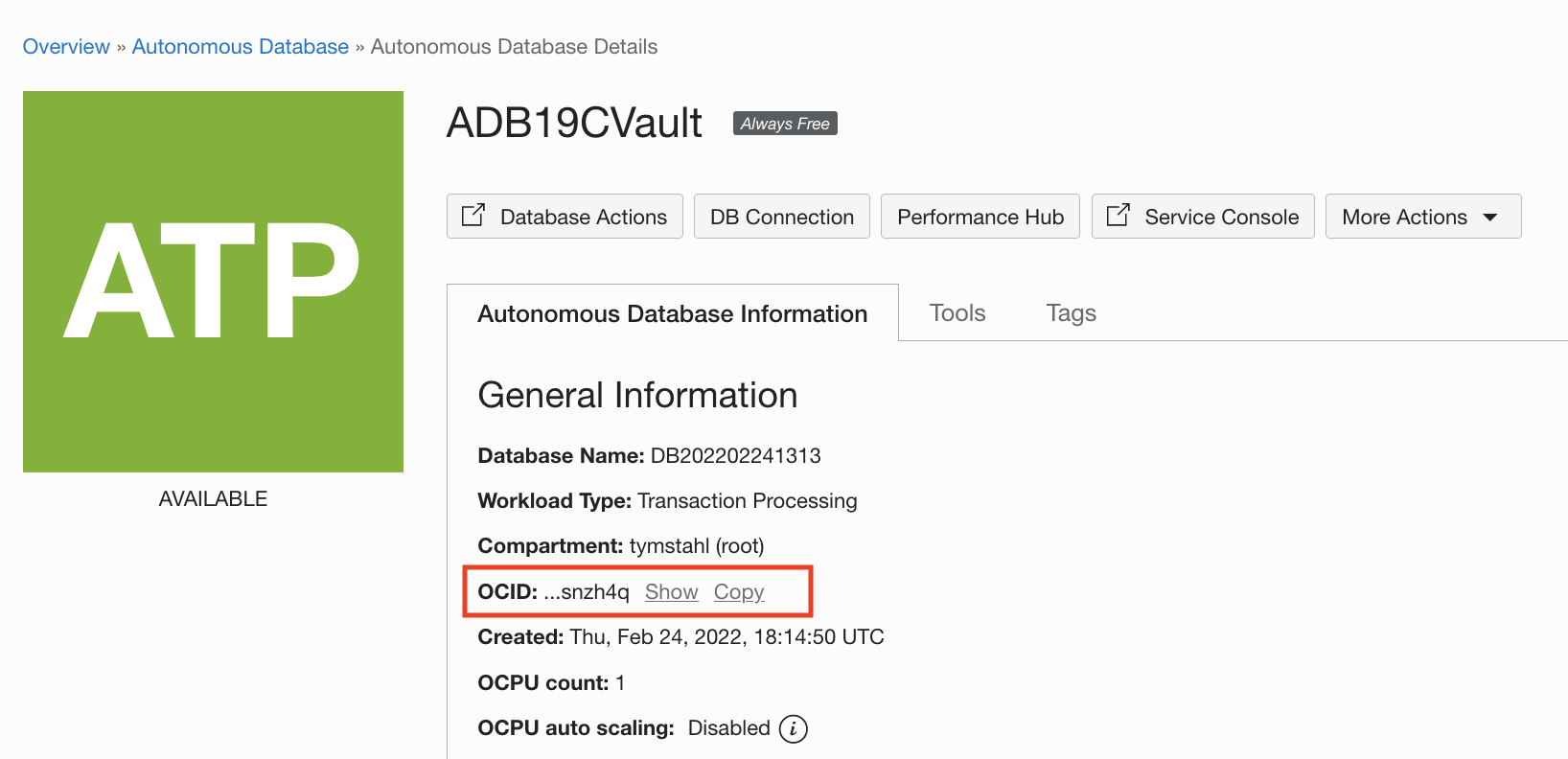1568x759 pixels.
Task: Open the Autonomous Database breadcrumb link
Action: tap(240, 46)
